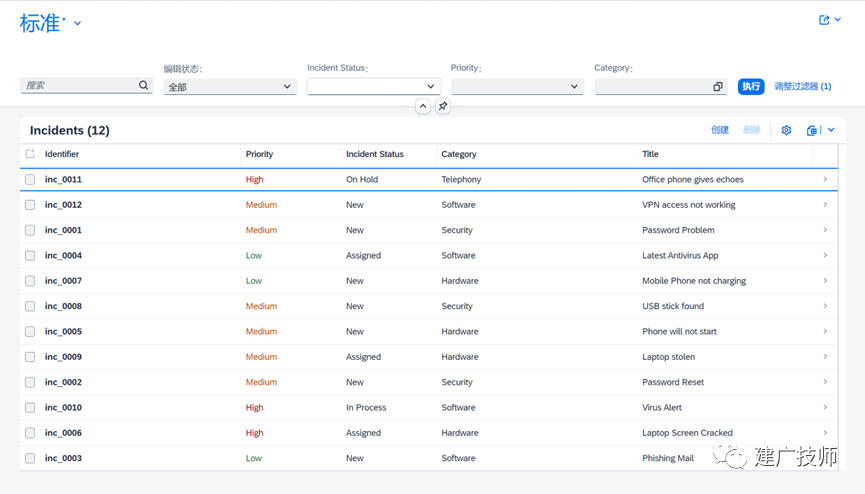Screen dimensions: 865x494
Task: Navigate into inc_0010 Virus Alert row arrow
Action: pyautogui.click(x=825, y=407)
